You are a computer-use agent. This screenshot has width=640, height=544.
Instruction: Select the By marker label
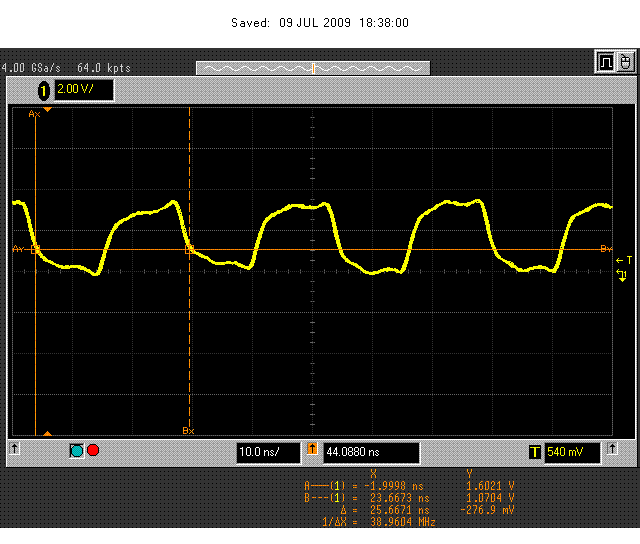[606, 249]
